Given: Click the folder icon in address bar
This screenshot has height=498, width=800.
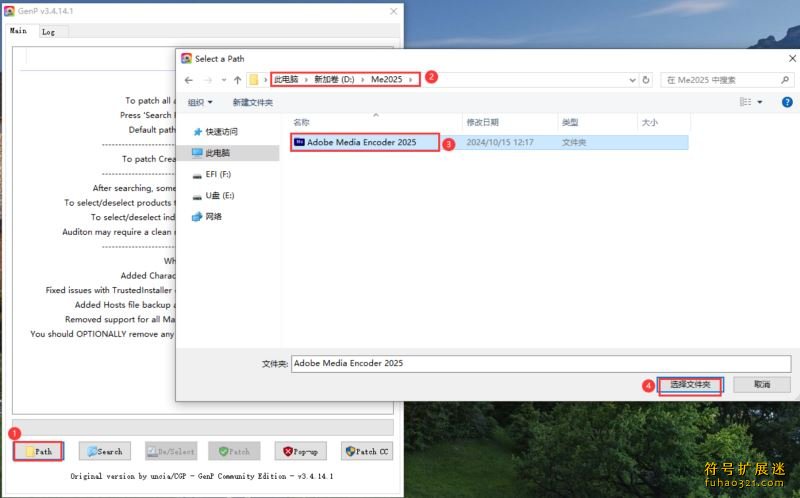Looking at the screenshot, I should 254,80.
